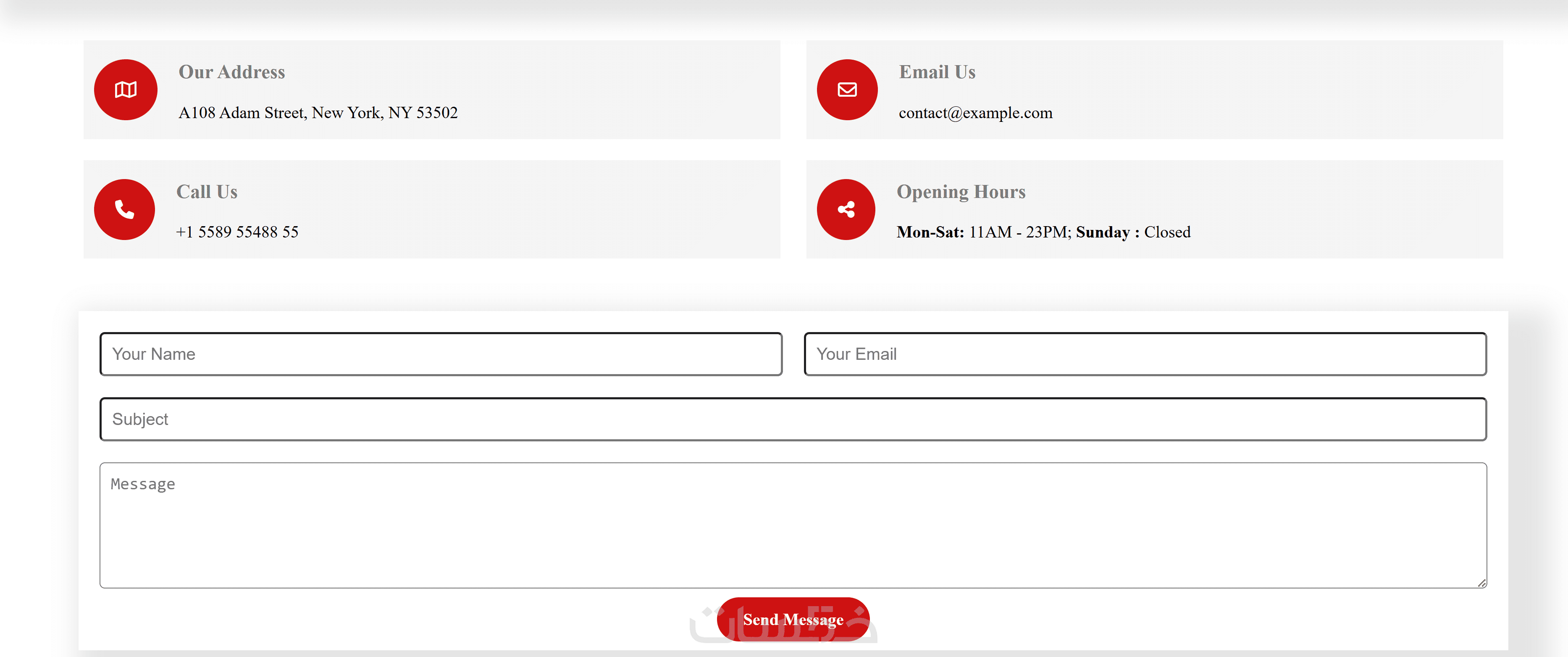Click the Email Us heading
The image size is (1568, 657).
tap(937, 72)
